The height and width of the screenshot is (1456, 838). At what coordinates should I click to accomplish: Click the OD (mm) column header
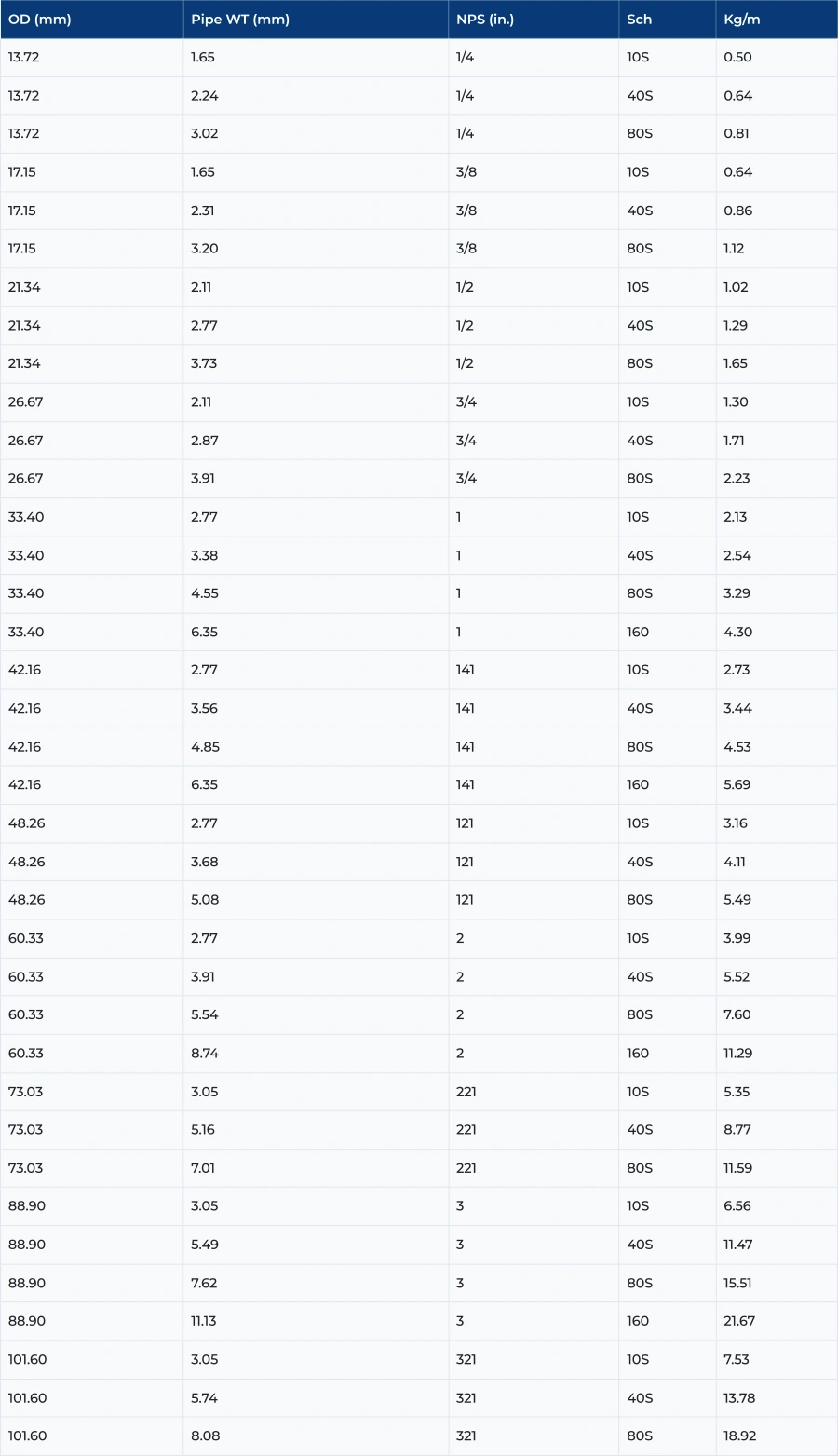pyautogui.click(x=40, y=20)
